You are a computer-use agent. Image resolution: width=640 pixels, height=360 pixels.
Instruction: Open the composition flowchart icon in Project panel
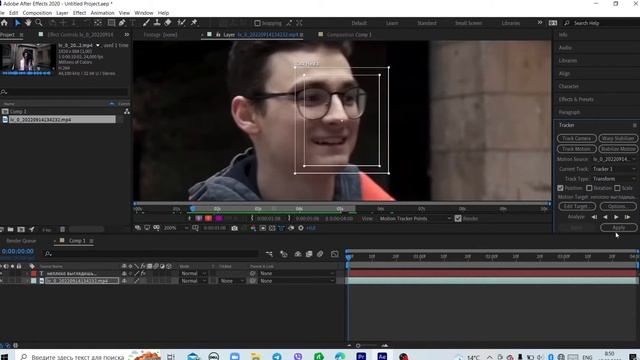pyautogui.click(x=127, y=111)
